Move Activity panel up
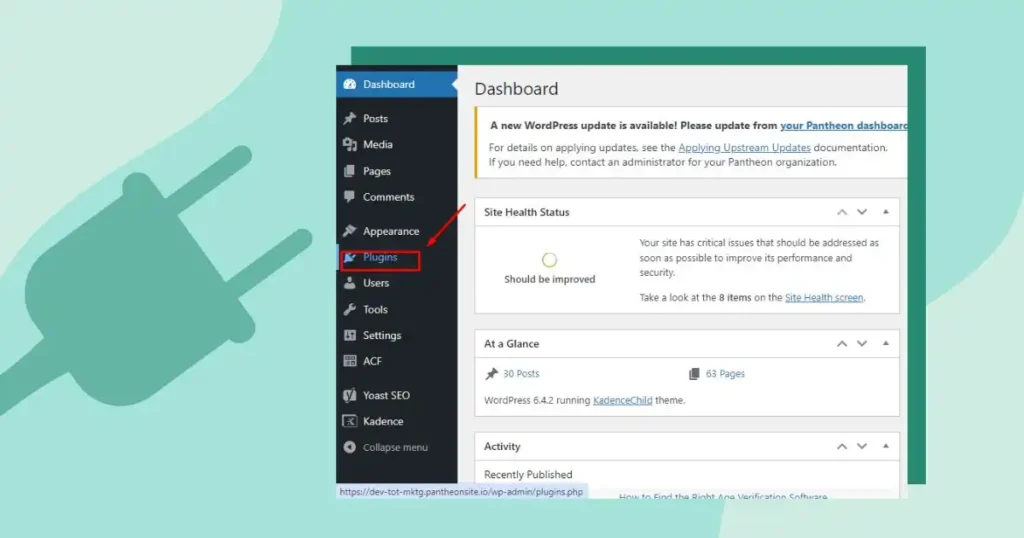 pyautogui.click(x=842, y=447)
